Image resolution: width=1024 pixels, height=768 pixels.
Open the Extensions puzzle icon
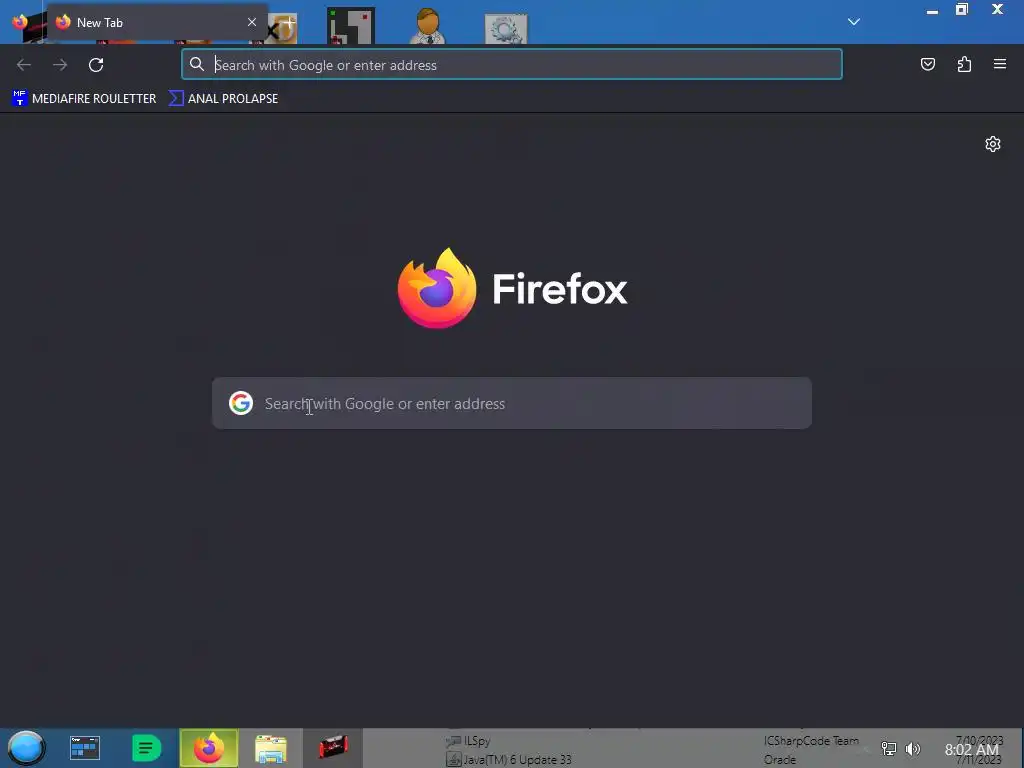coord(964,64)
